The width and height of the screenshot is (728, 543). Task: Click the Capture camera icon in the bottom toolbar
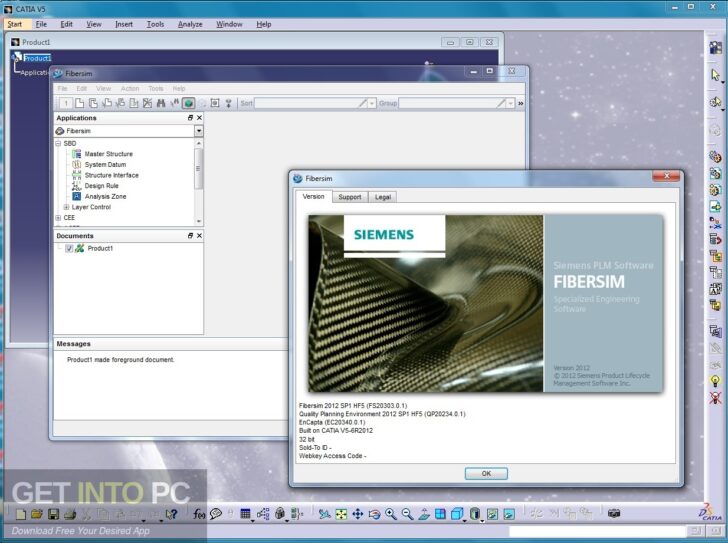tap(614, 513)
